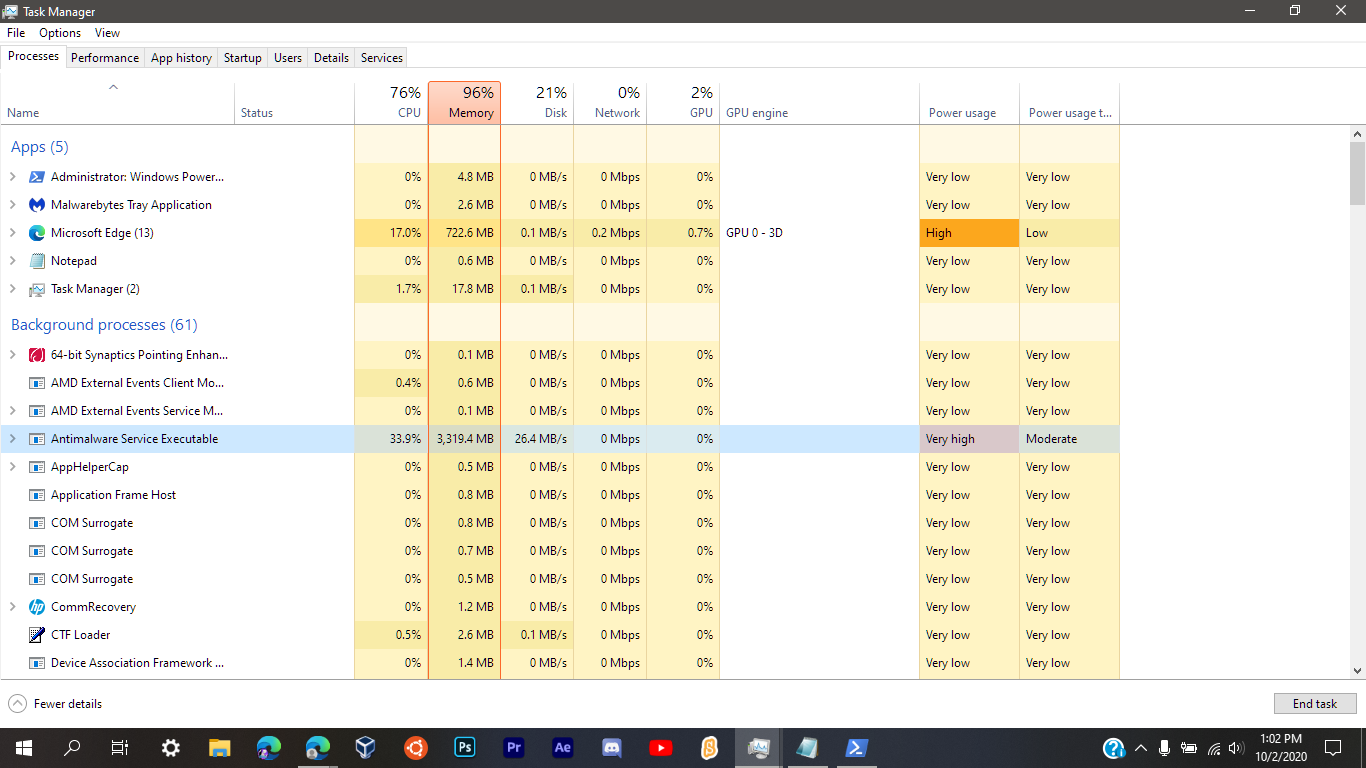Viewport: 1366px width, 768px height.
Task: Switch to the Users tab
Action: coord(288,58)
